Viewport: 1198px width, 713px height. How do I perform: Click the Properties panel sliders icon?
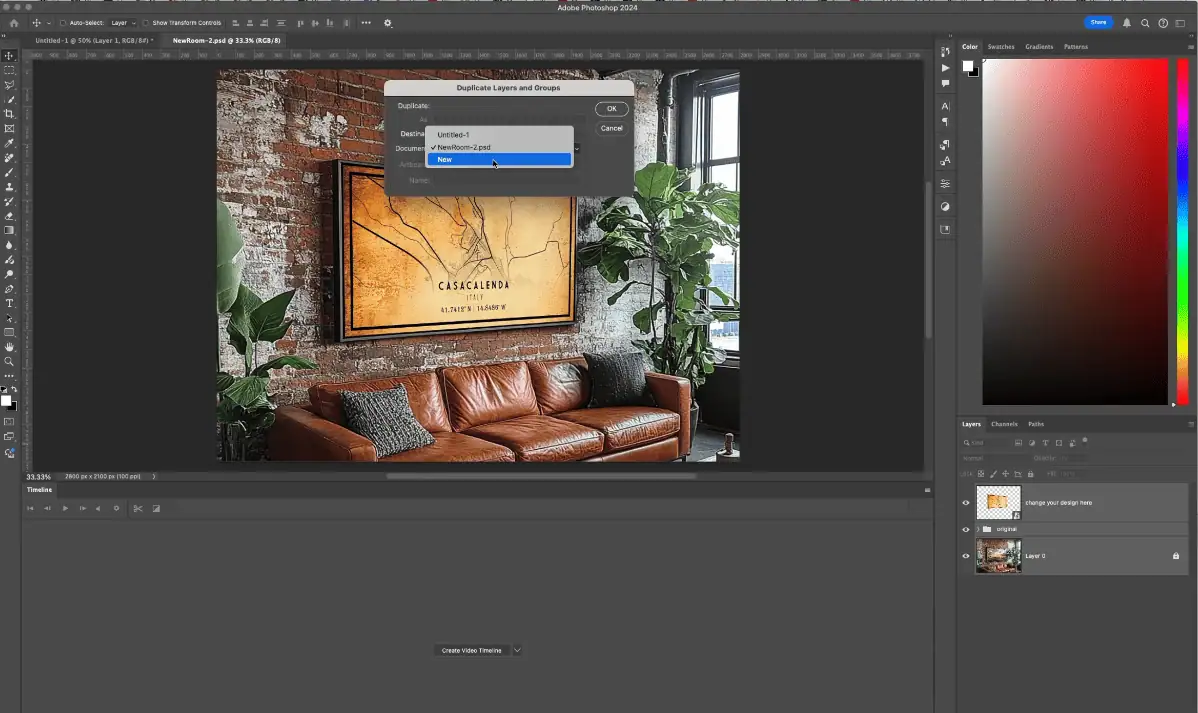pyautogui.click(x=945, y=184)
